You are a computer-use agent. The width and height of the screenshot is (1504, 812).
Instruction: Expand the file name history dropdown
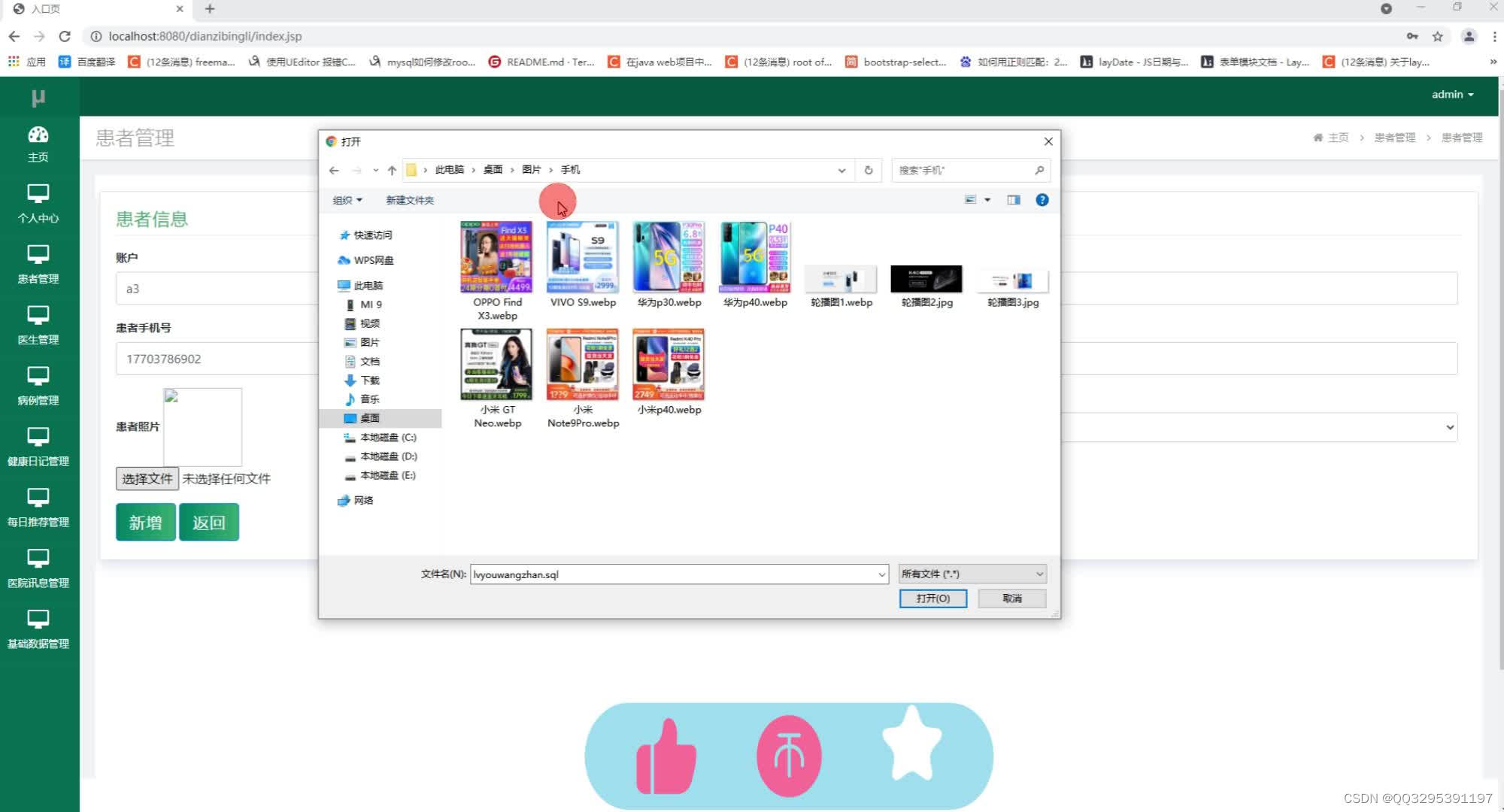pos(881,575)
